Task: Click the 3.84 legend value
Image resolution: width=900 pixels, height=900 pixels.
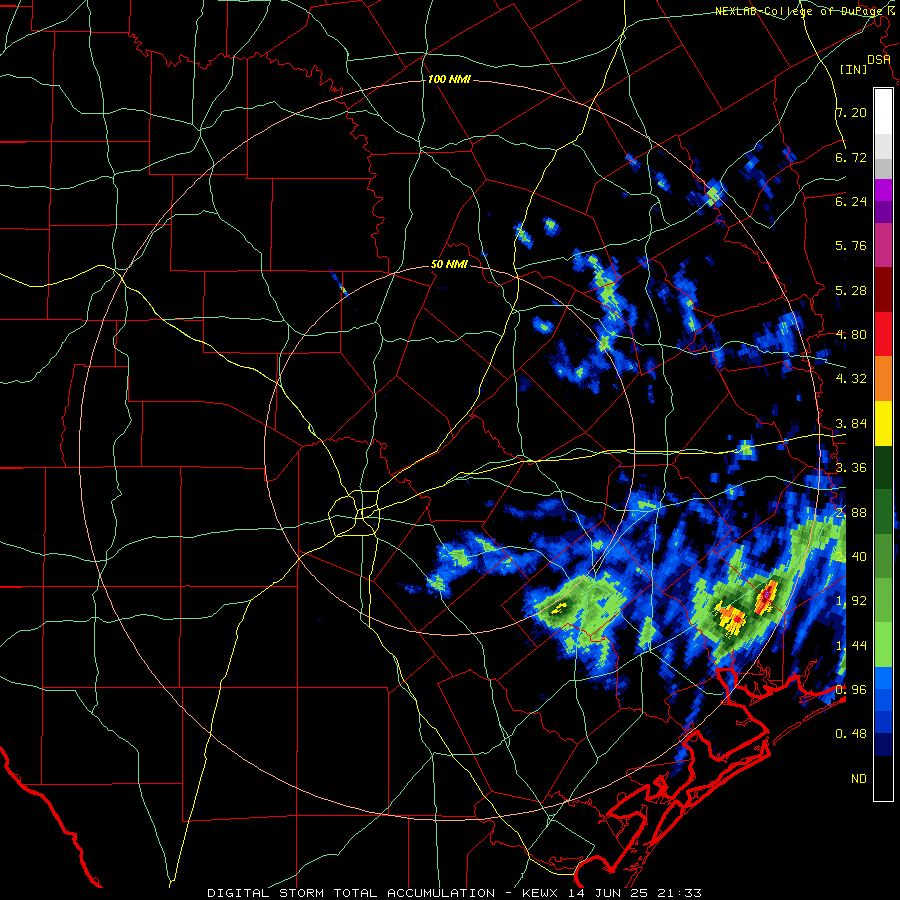Action: [x=851, y=424]
